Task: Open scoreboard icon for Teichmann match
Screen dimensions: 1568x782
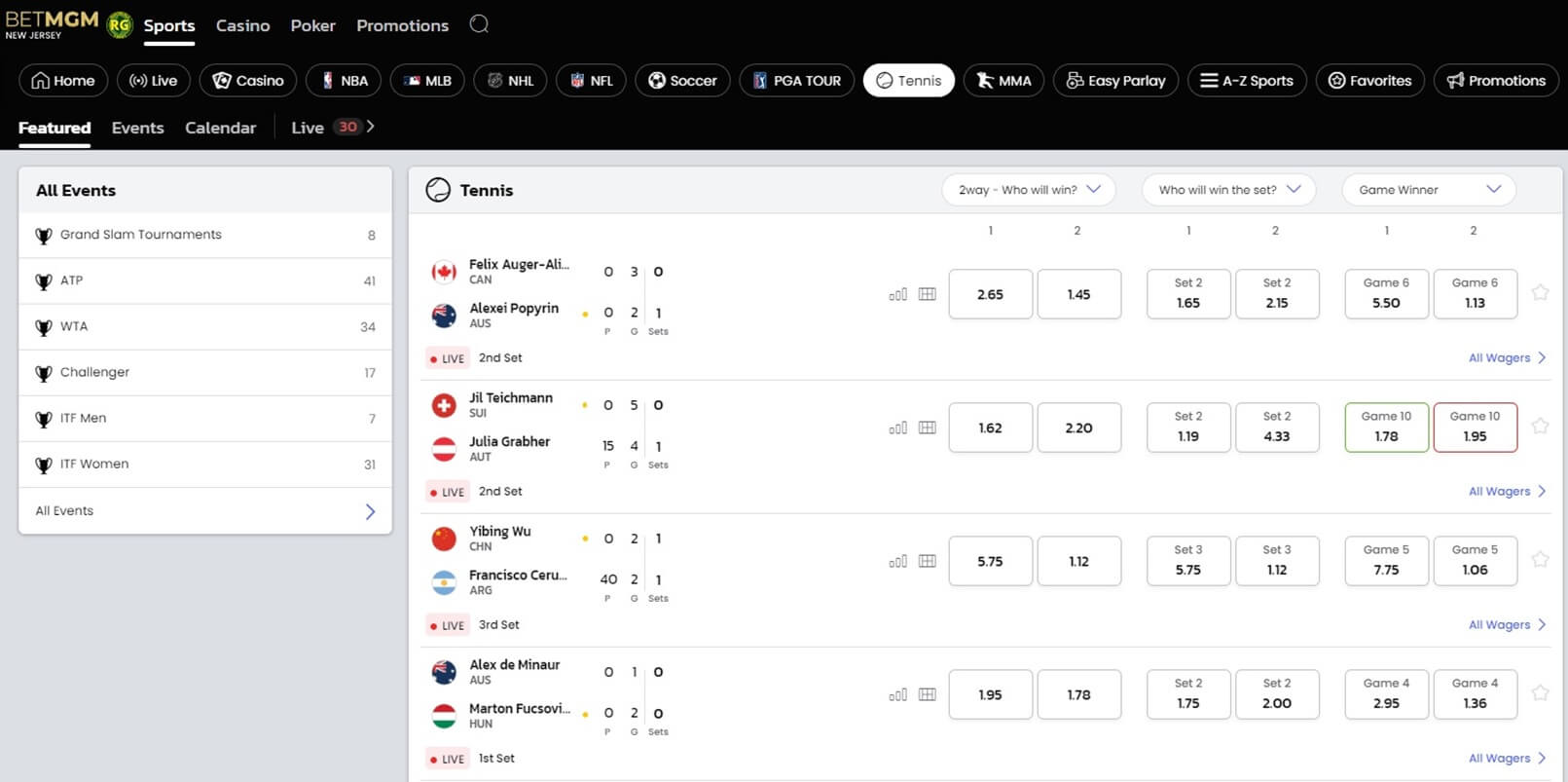Action: coord(928,428)
